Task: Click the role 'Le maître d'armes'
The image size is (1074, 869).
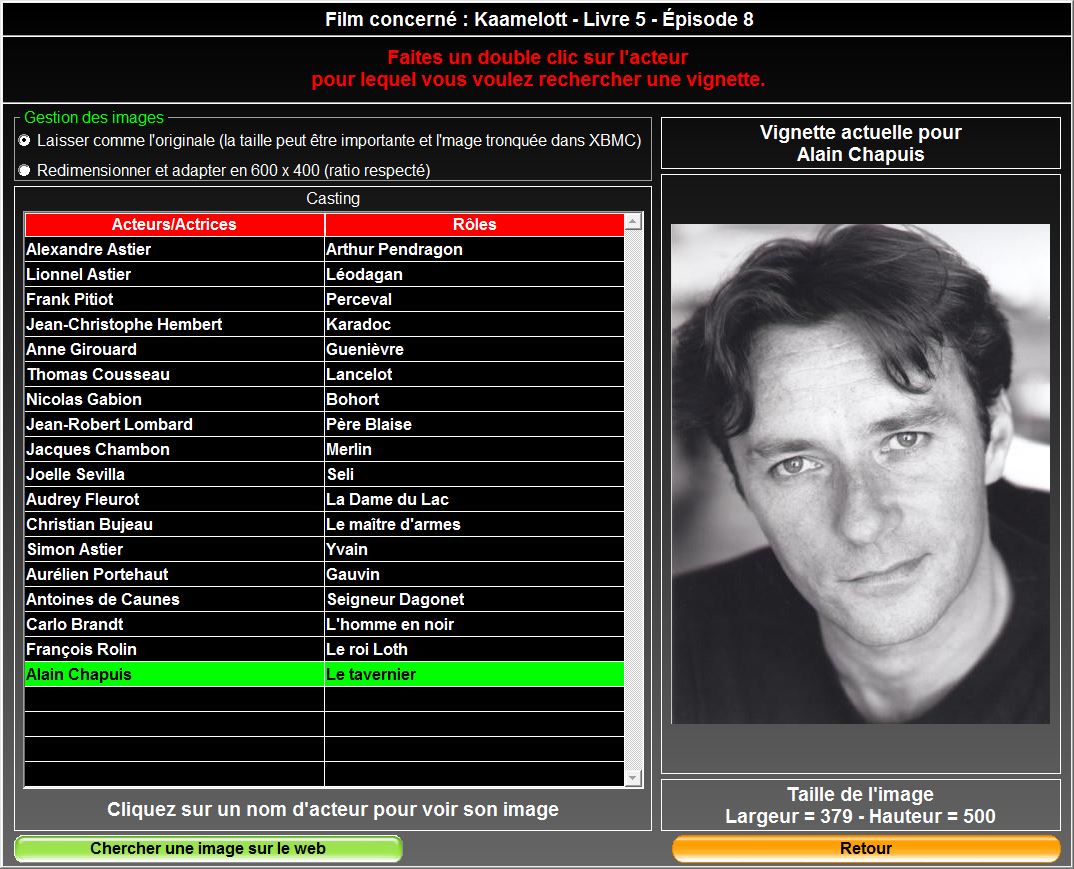Action: pos(475,525)
